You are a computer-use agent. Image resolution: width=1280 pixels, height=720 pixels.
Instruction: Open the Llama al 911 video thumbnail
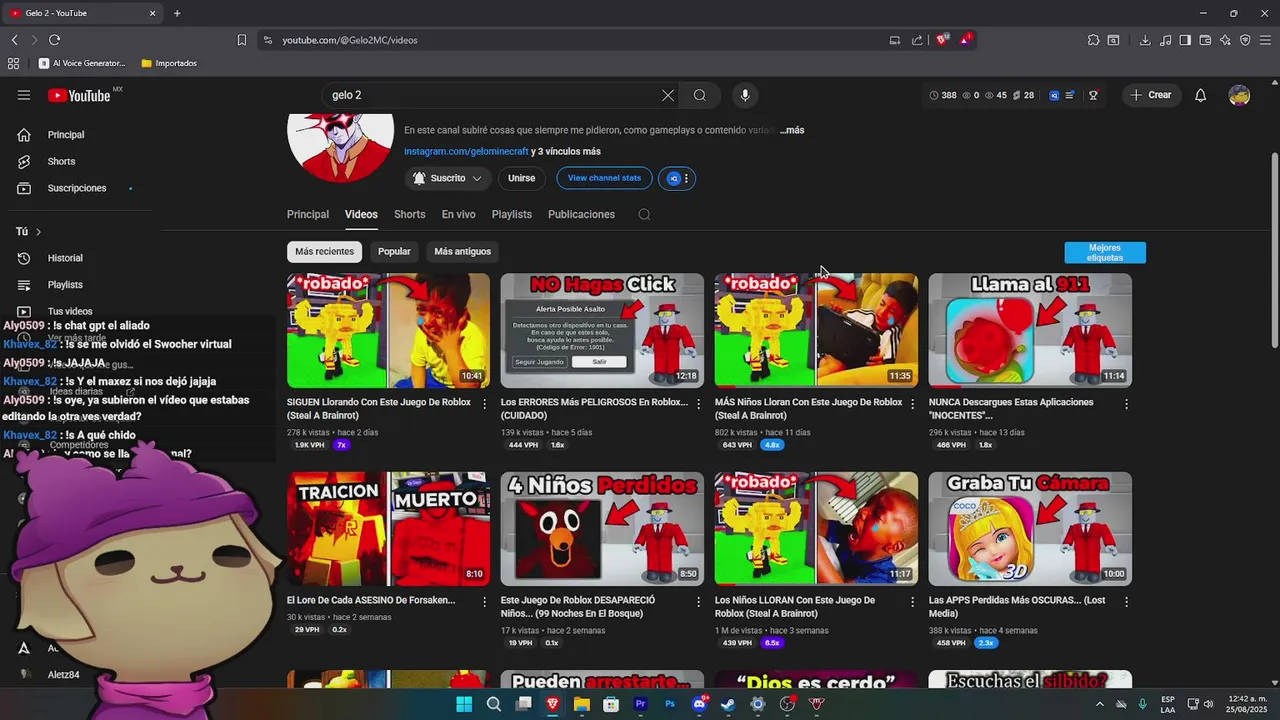(1030, 330)
